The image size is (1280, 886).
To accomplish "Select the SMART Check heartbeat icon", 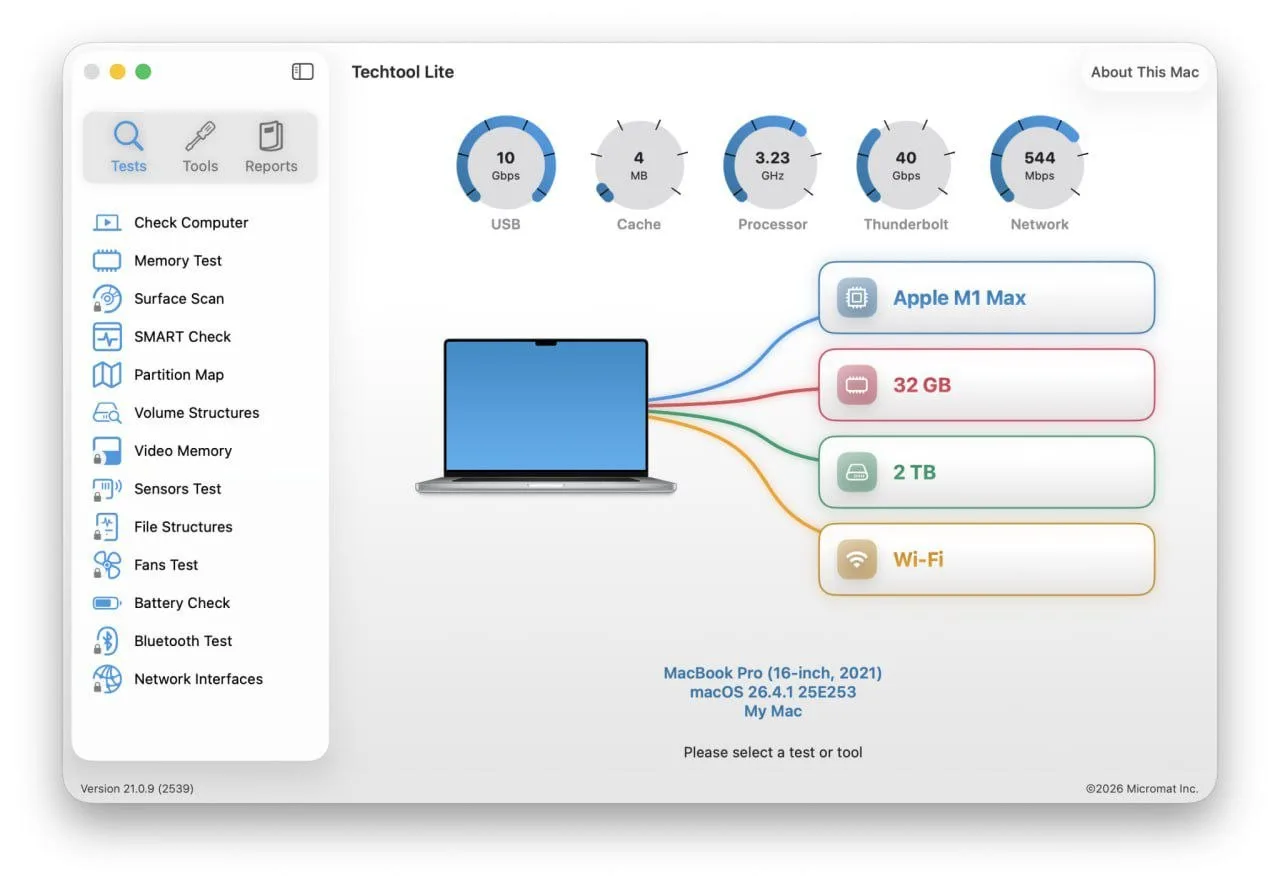I will [x=107, y=336].
